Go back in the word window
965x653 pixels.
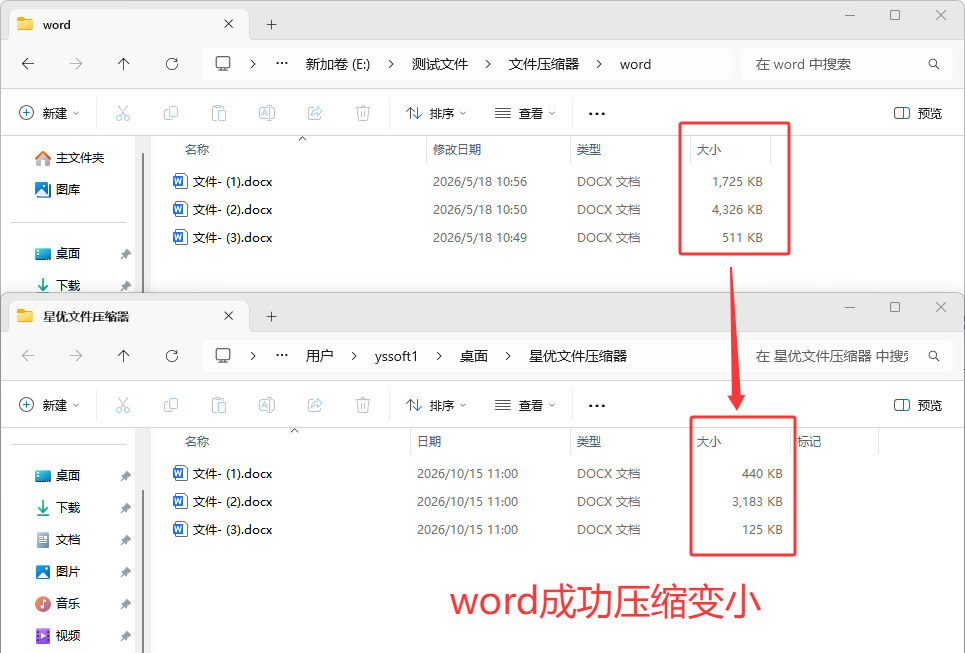(28, 64)
